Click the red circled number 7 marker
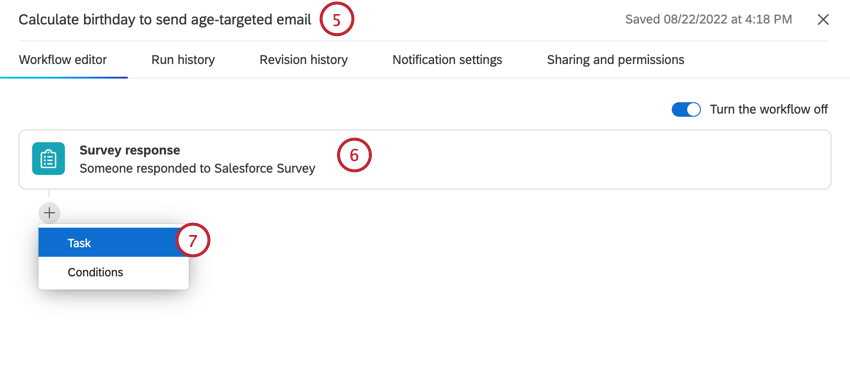 click(192, 241)
